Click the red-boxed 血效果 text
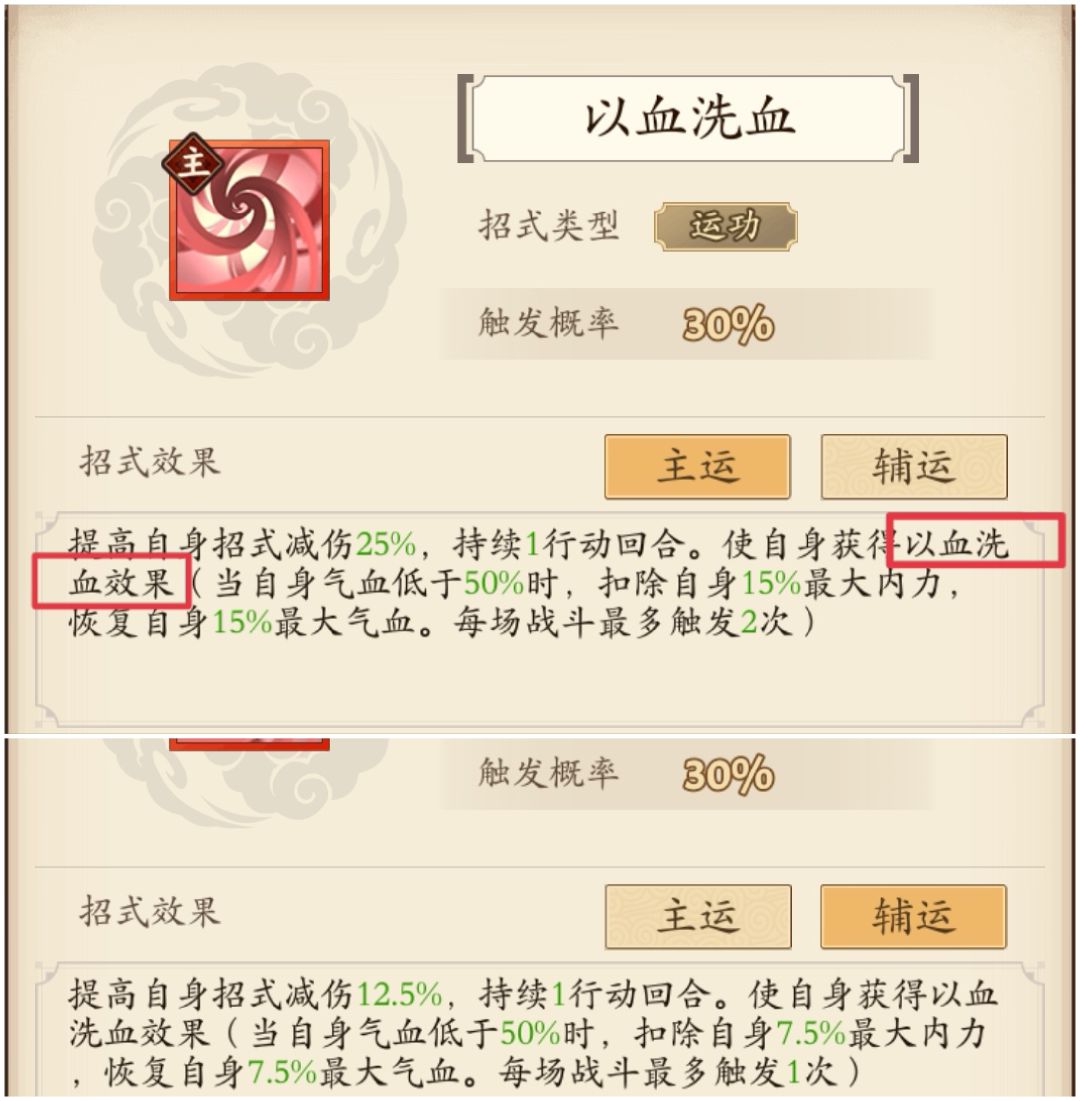The height and width of the screenshot is (1101, 1080). 121,583
